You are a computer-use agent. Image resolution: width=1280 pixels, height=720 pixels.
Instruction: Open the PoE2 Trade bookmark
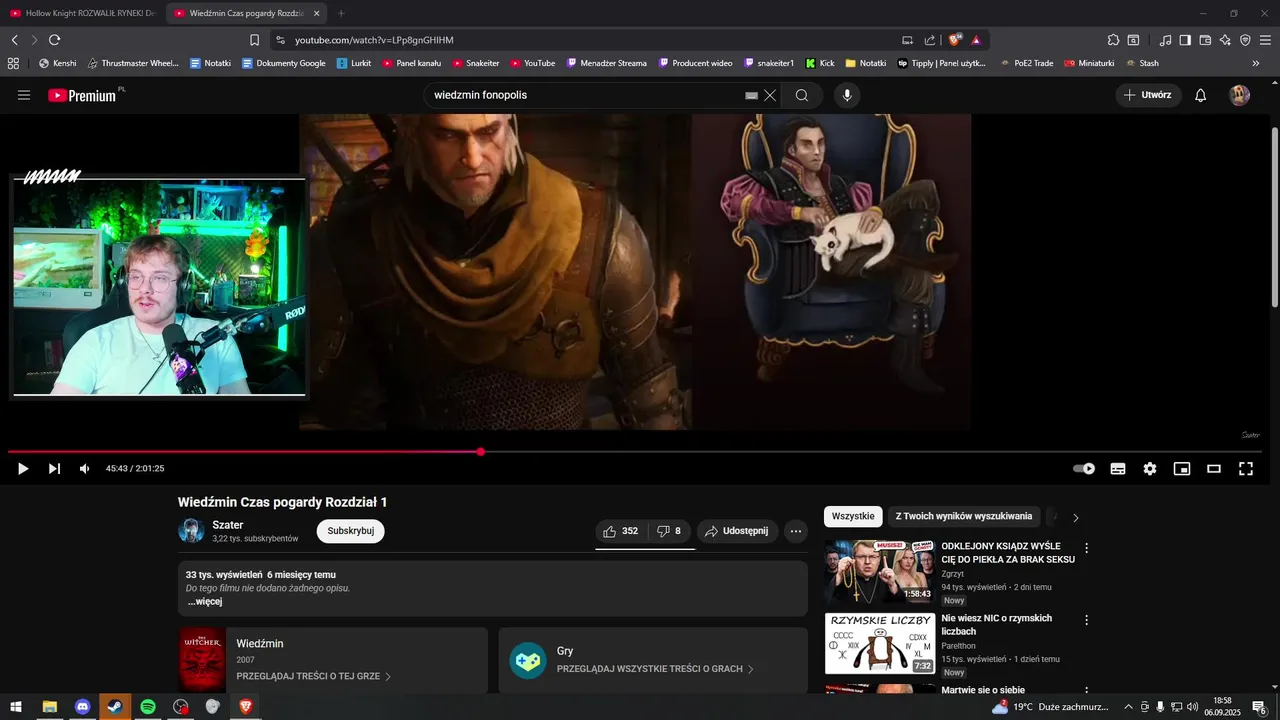click(1026, 63)
